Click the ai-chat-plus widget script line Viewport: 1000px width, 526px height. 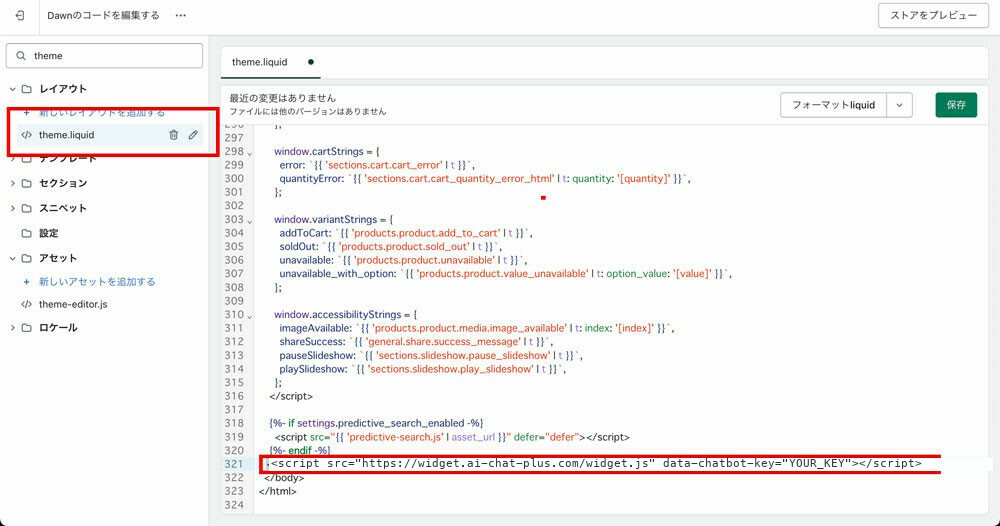click(x=596, y=464)
